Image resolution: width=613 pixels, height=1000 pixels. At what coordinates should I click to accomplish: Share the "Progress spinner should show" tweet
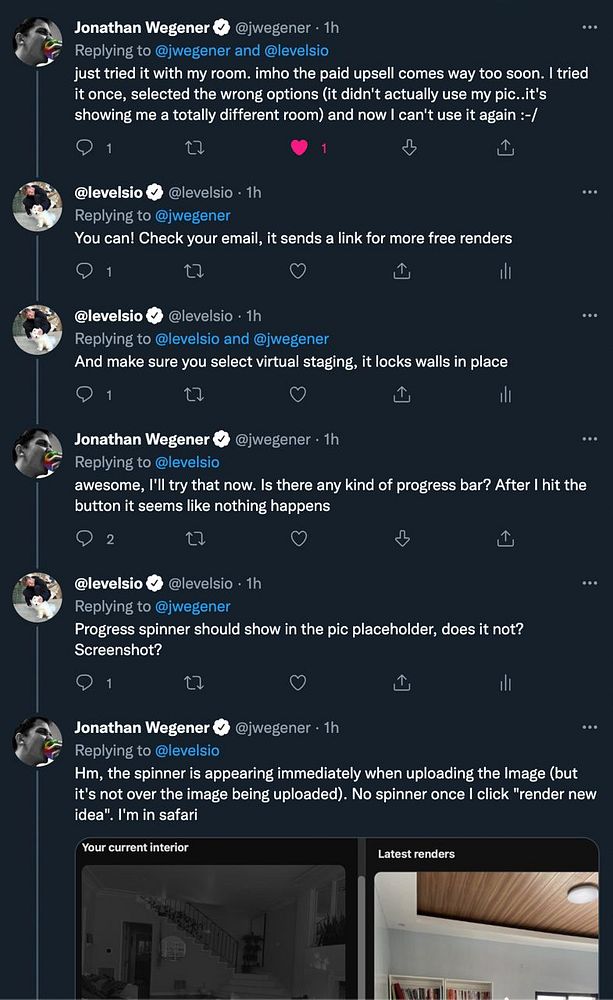(402, 683)
